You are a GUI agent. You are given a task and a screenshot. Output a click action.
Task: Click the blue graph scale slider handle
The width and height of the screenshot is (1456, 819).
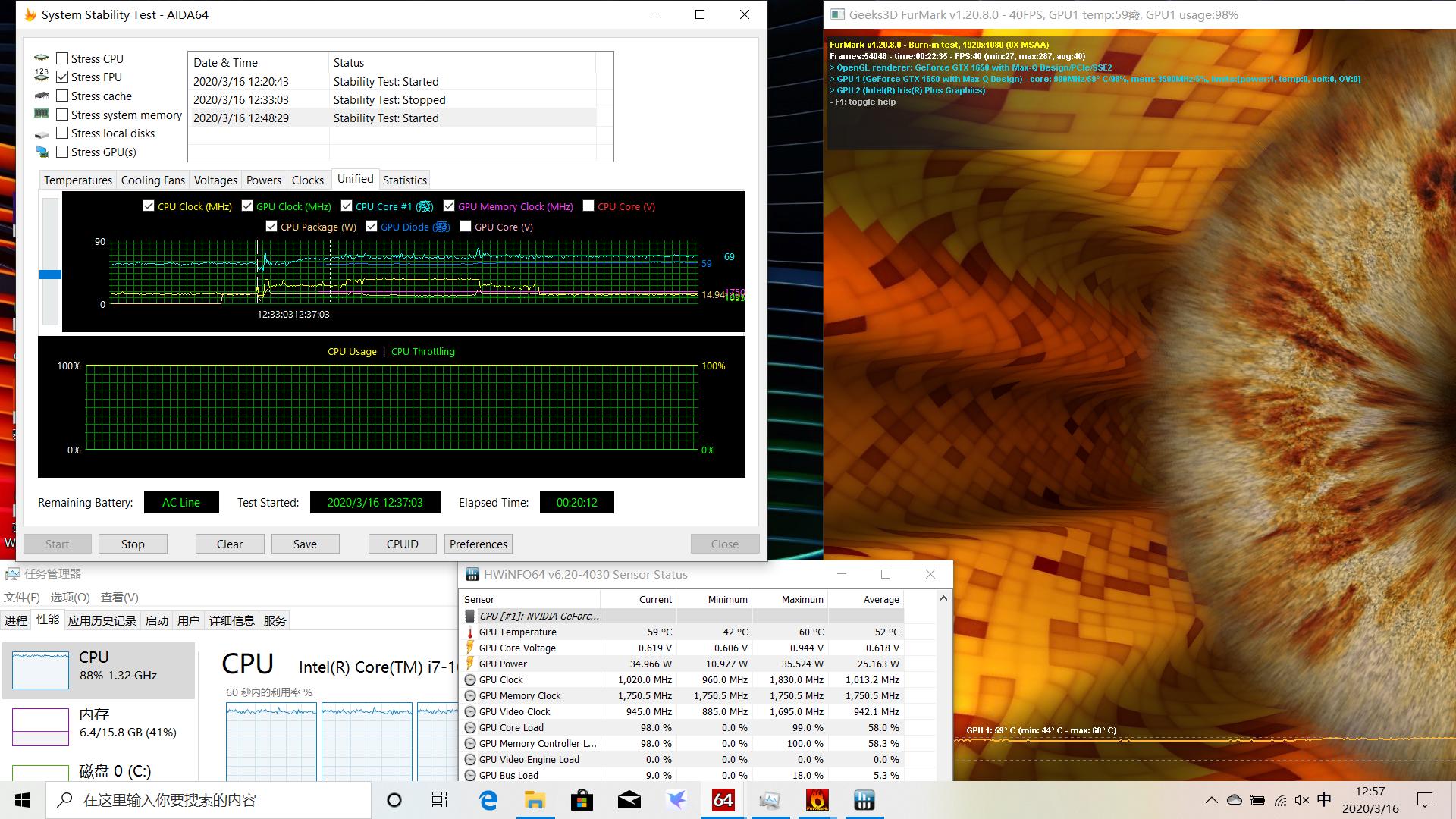click(x=50, y=275)
